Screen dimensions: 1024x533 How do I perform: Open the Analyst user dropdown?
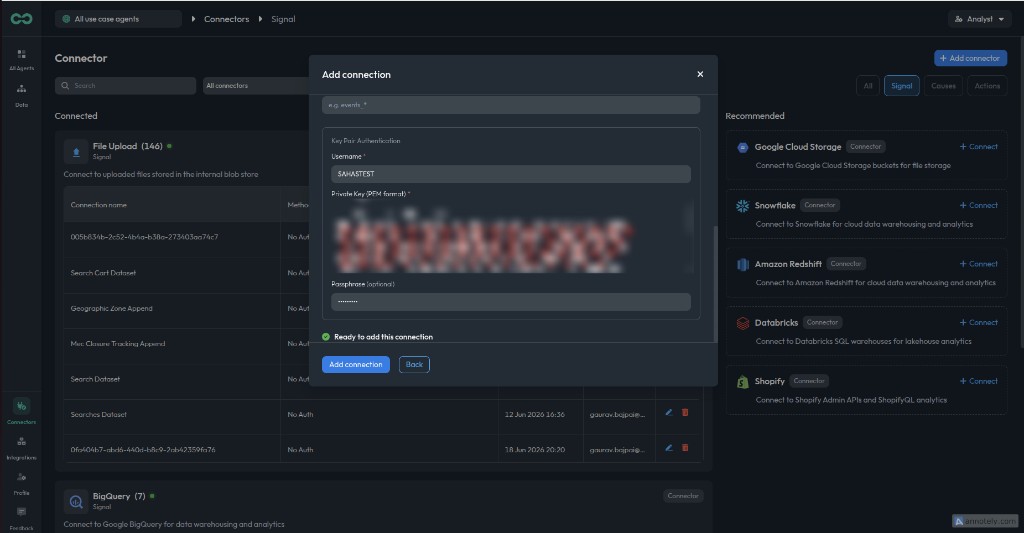point(979,19)
